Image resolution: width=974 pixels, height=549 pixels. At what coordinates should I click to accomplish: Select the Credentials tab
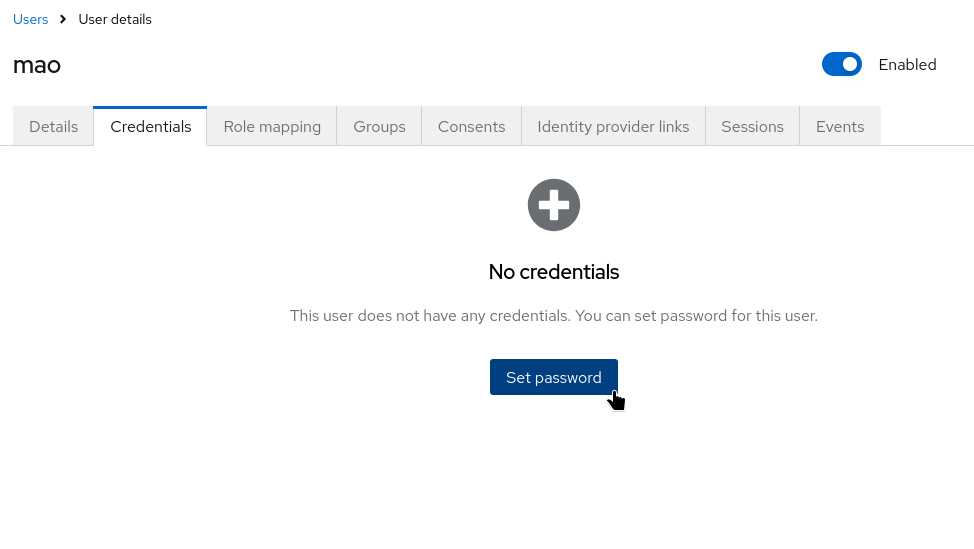click(x=150, y=127)
